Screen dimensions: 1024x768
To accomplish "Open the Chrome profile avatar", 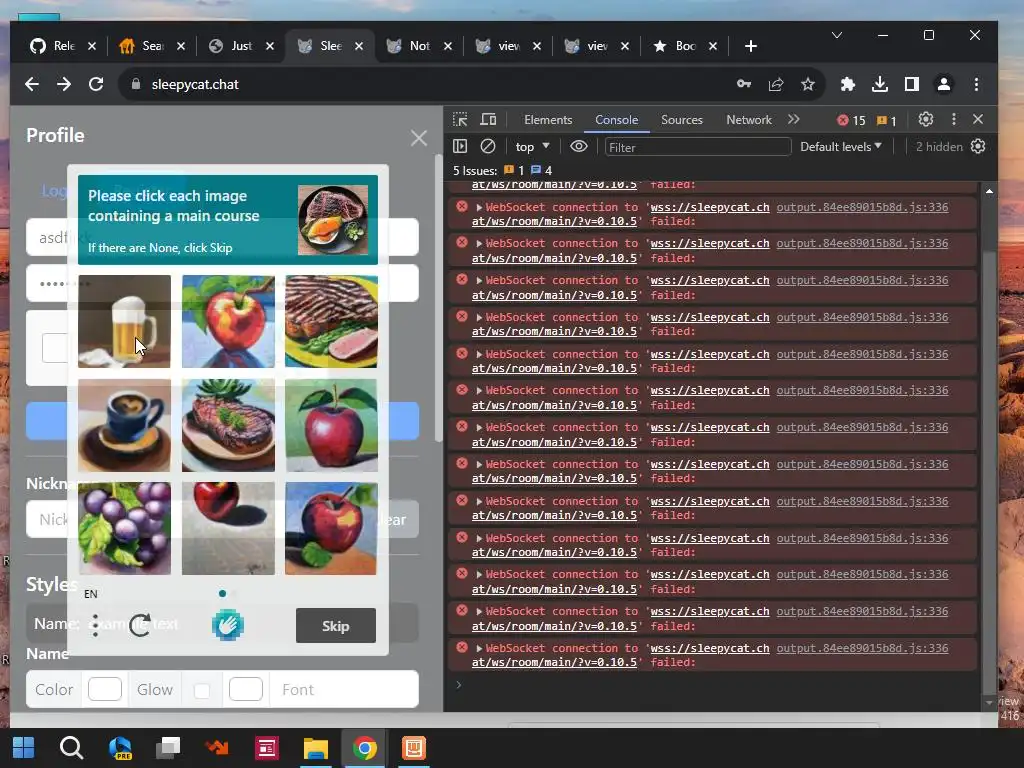I will tap(944, 84).
